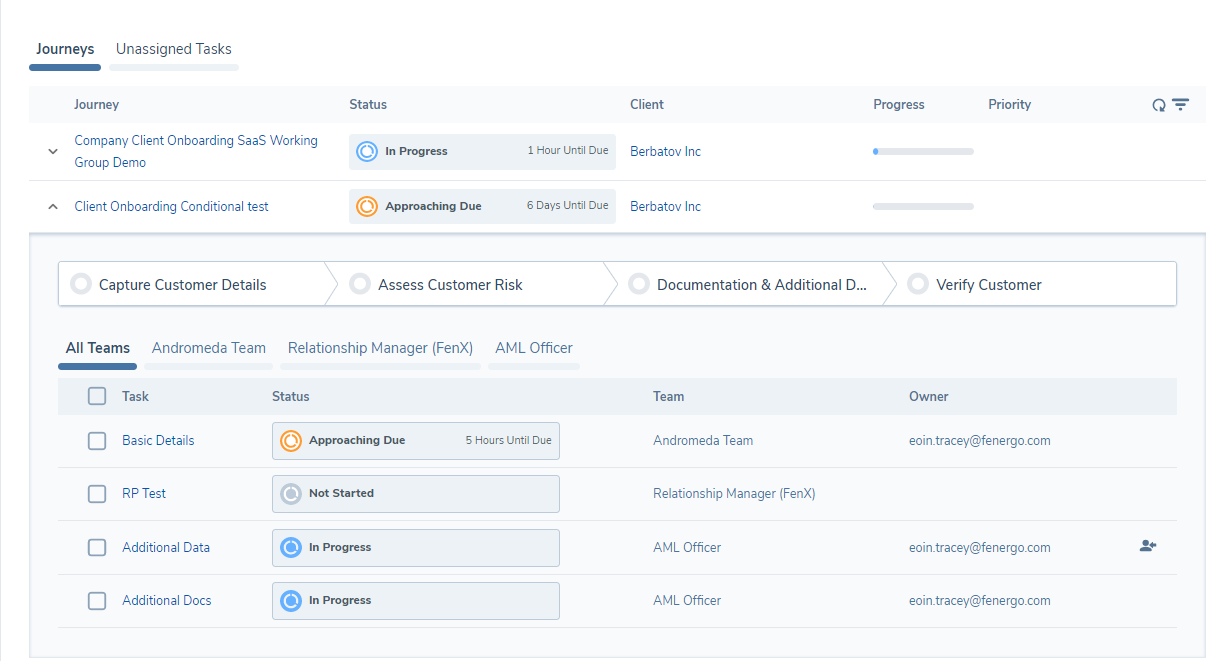
Task: Open the filter icon in journeys header
Action: point(1181,105)
